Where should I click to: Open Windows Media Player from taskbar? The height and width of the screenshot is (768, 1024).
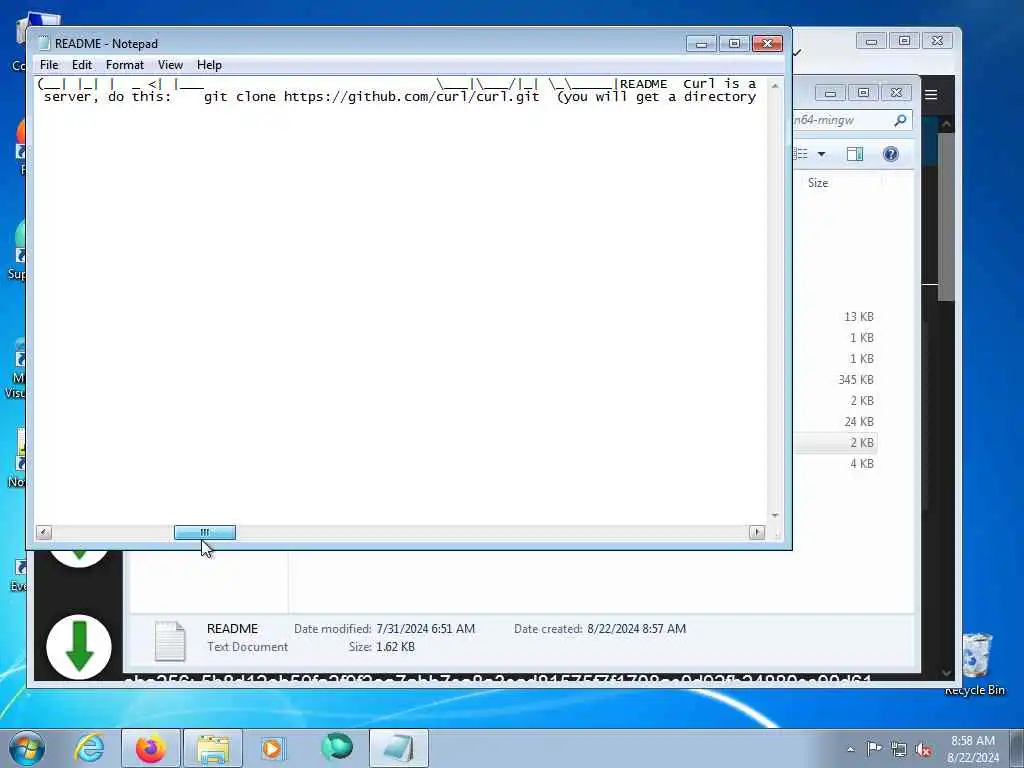coord(272,748)
